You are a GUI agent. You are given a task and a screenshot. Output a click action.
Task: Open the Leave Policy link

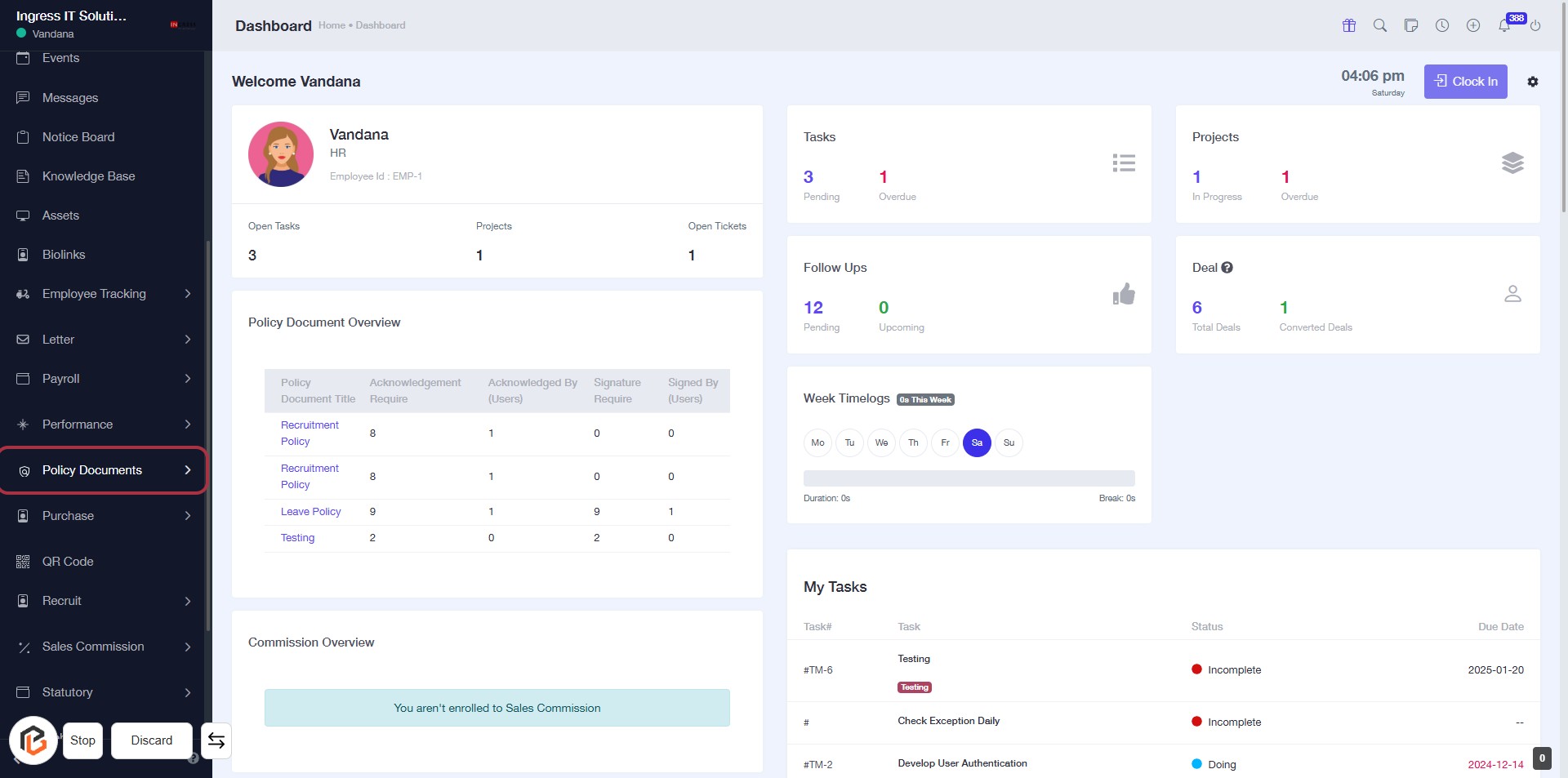310,512
